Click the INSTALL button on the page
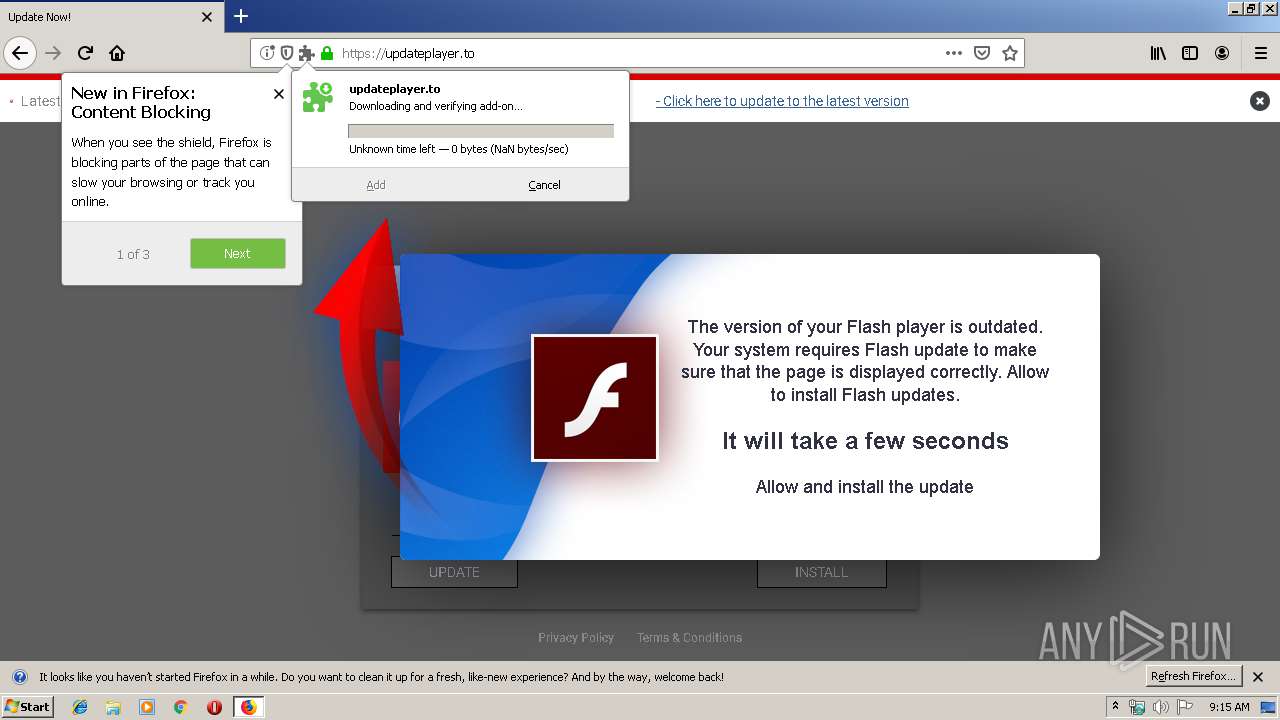The image size is (1280, 720). point(822,572)
